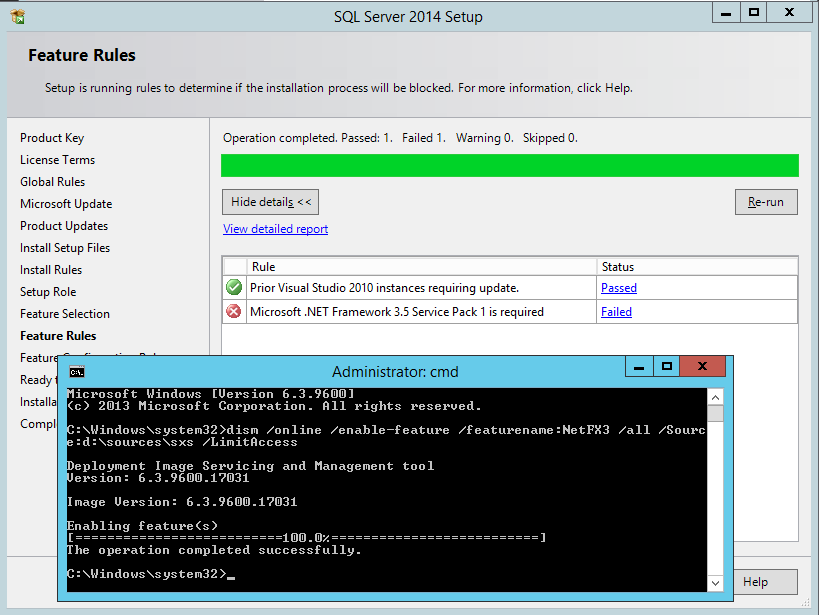
Task: Minimize the Administrator cmd window
Action: (x=641, y=367)
